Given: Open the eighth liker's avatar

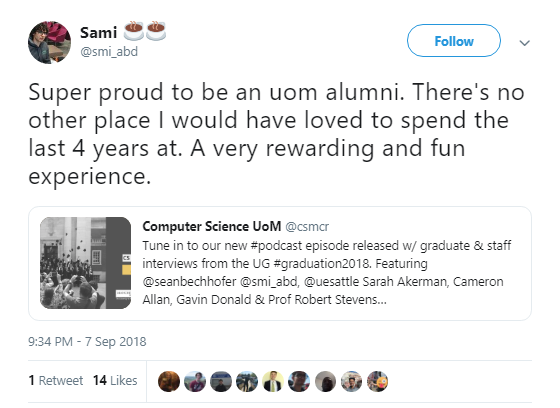Looking at the screenshot, I should (x=351, y=381).
